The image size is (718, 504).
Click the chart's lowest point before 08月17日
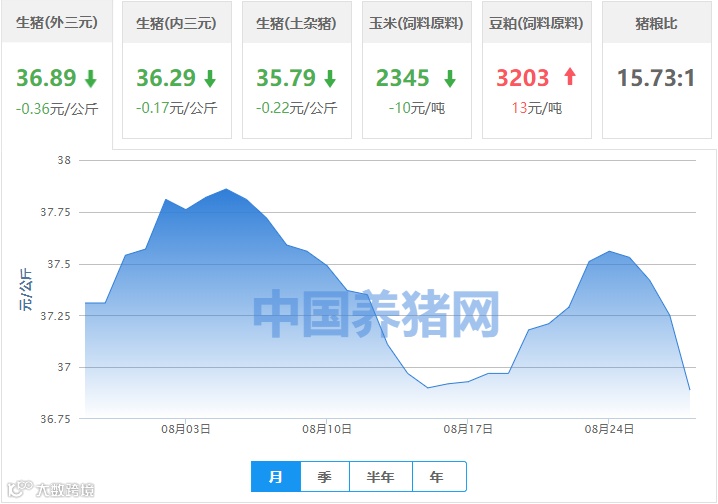[x=428, y=388]
